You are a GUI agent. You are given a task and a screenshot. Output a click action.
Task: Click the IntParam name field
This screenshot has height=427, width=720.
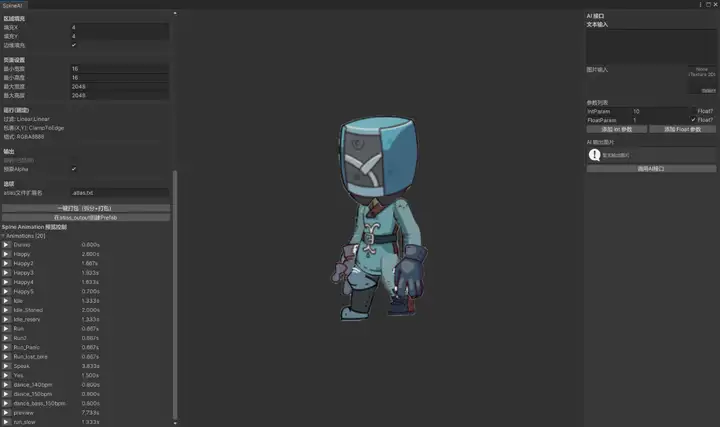(x=608, y=112)
